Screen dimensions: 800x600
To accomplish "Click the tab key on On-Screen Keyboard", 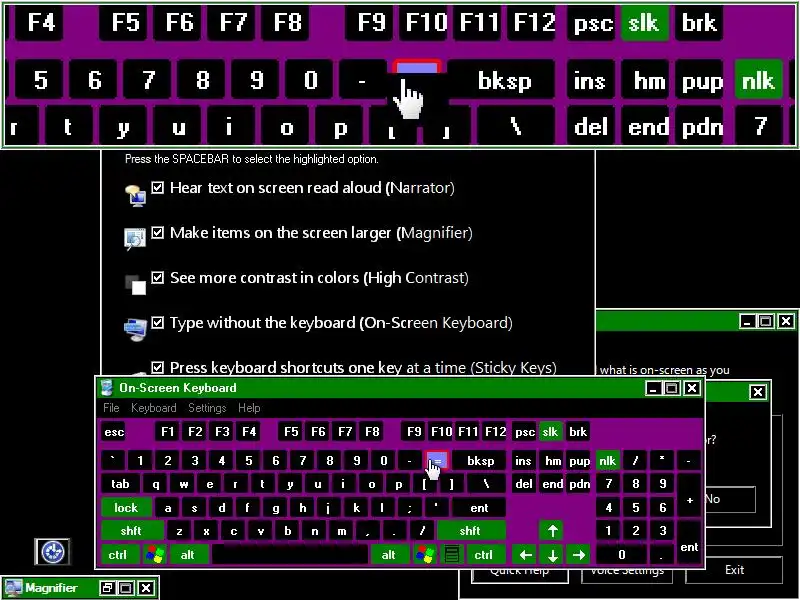I will pos(120,484).
